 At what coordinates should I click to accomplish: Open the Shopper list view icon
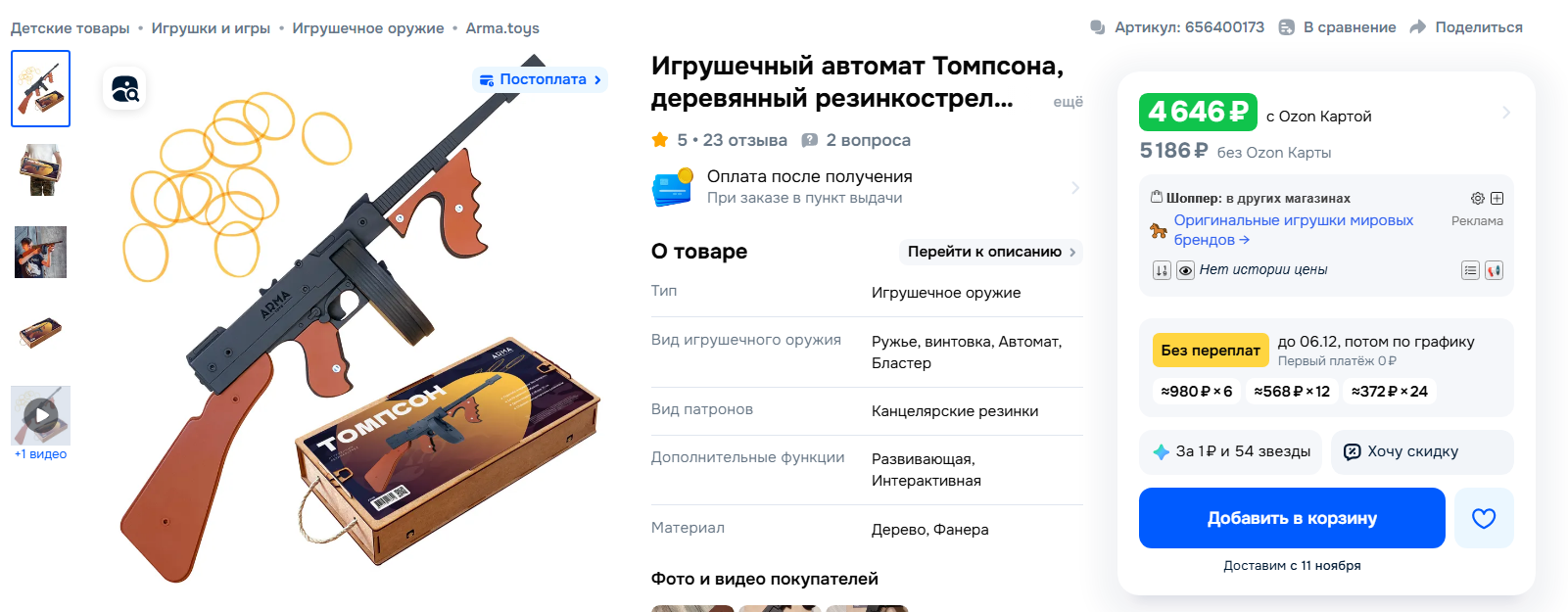tap(1470, 270)
